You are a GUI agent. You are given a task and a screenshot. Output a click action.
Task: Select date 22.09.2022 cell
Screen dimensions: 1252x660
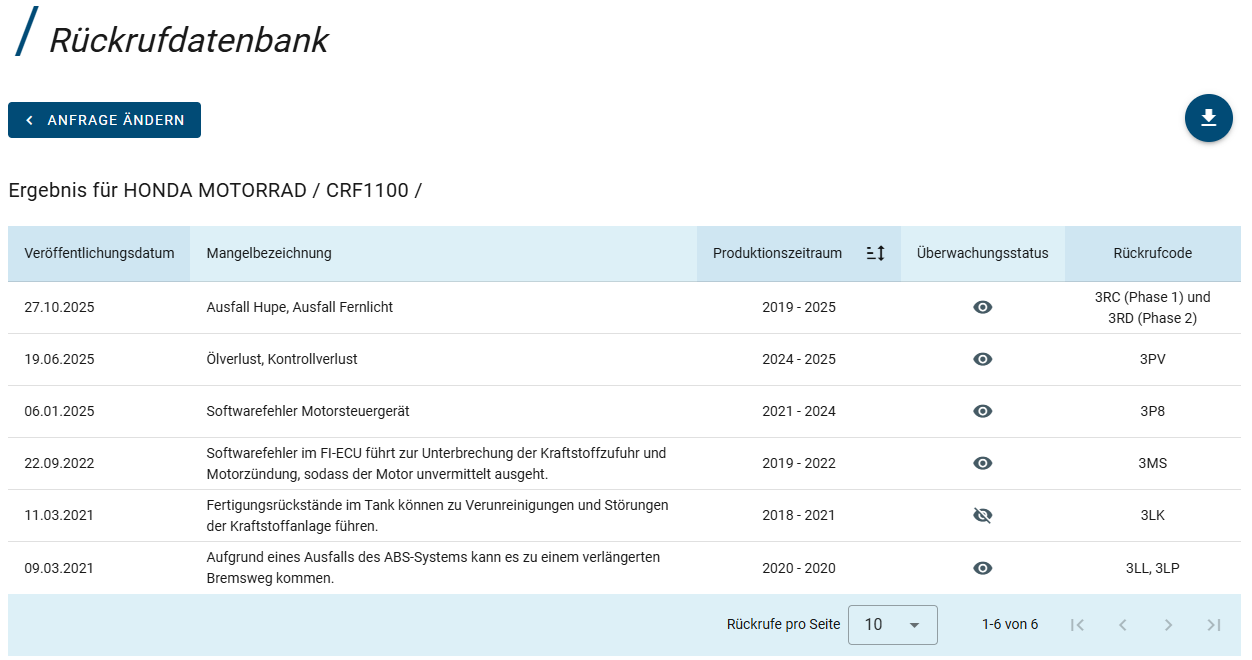(x=59, y=463)
